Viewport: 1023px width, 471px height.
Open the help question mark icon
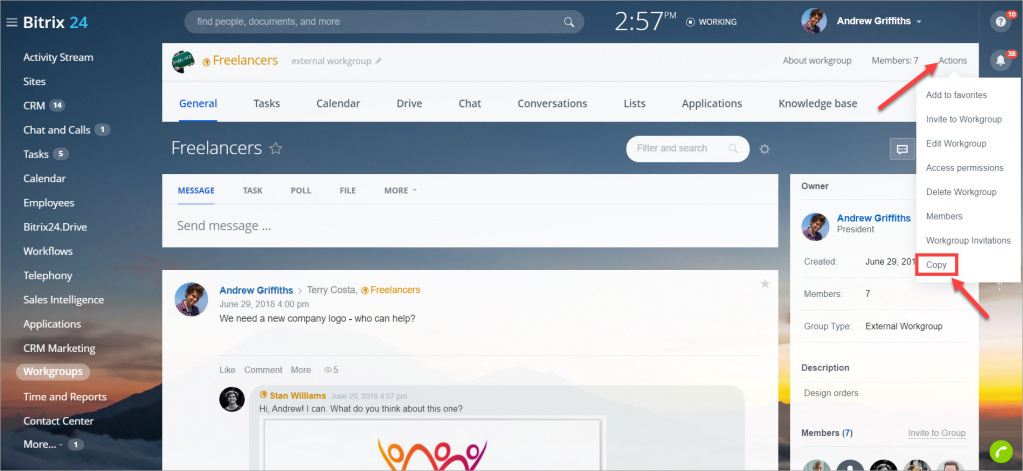tap(1000, 22)
